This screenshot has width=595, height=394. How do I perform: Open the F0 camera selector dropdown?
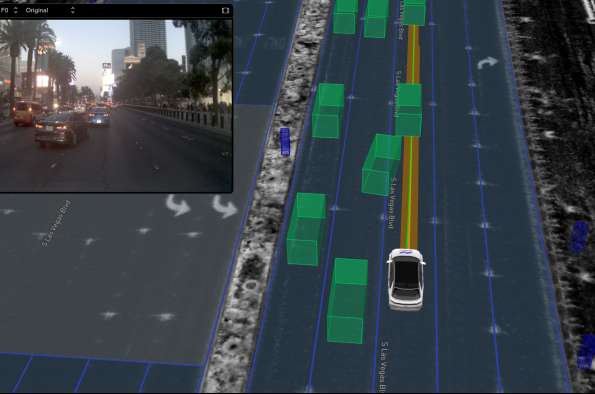(x=9, y=10)
